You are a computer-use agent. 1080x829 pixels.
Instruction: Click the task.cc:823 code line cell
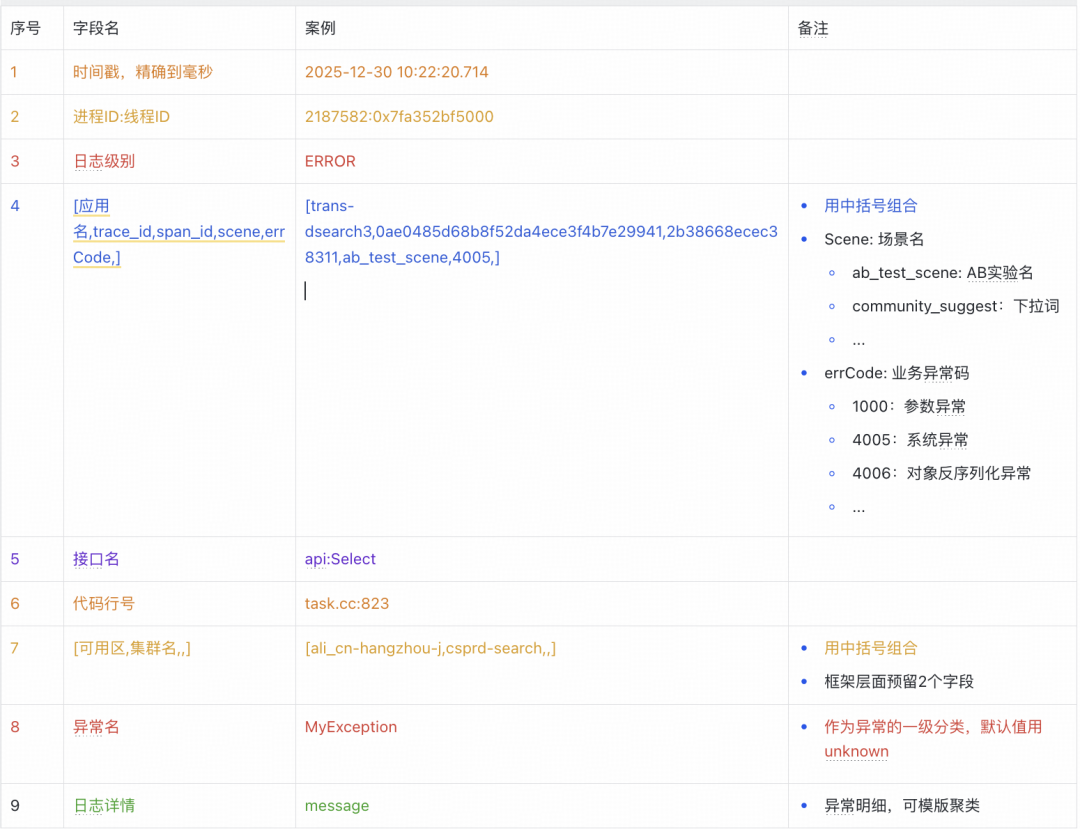pyautogui.click(x=346, y=604)
